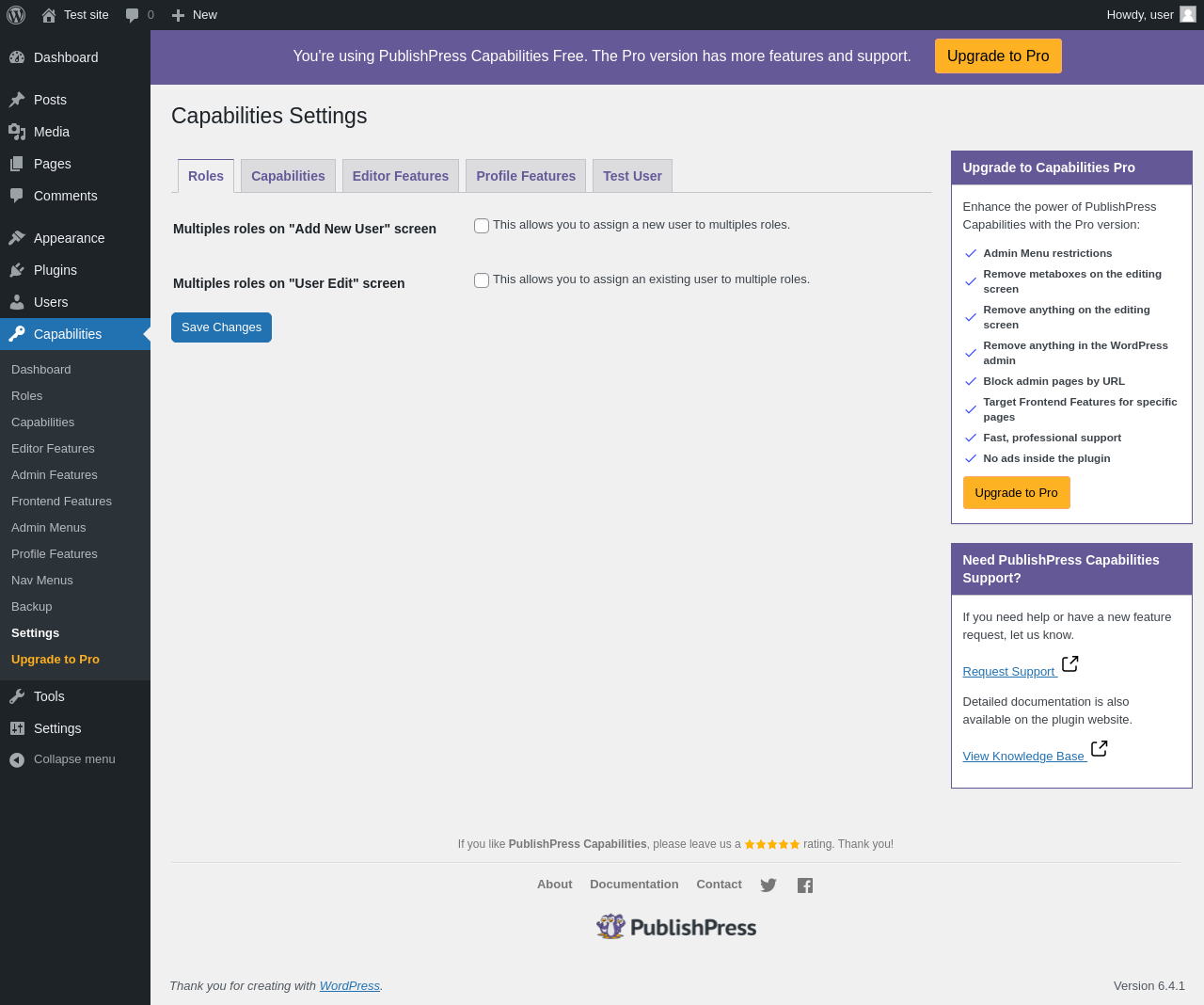Click the 'No ads inside the plugin' feature text
This screenshot has width=1204, height=1005.
tap(1047, 458)
